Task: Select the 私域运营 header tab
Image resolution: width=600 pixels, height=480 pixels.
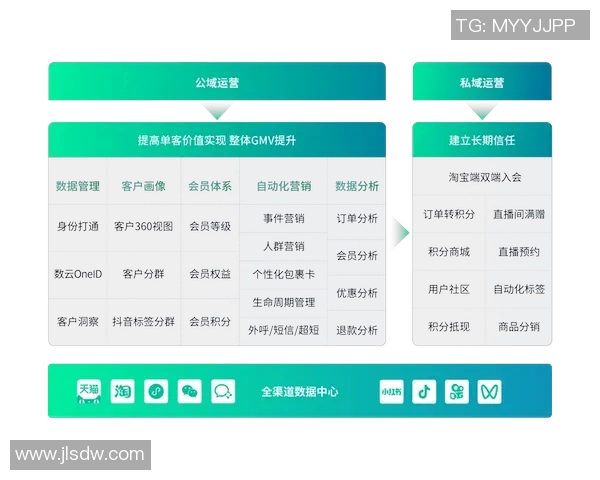Action: pos(481,82)
